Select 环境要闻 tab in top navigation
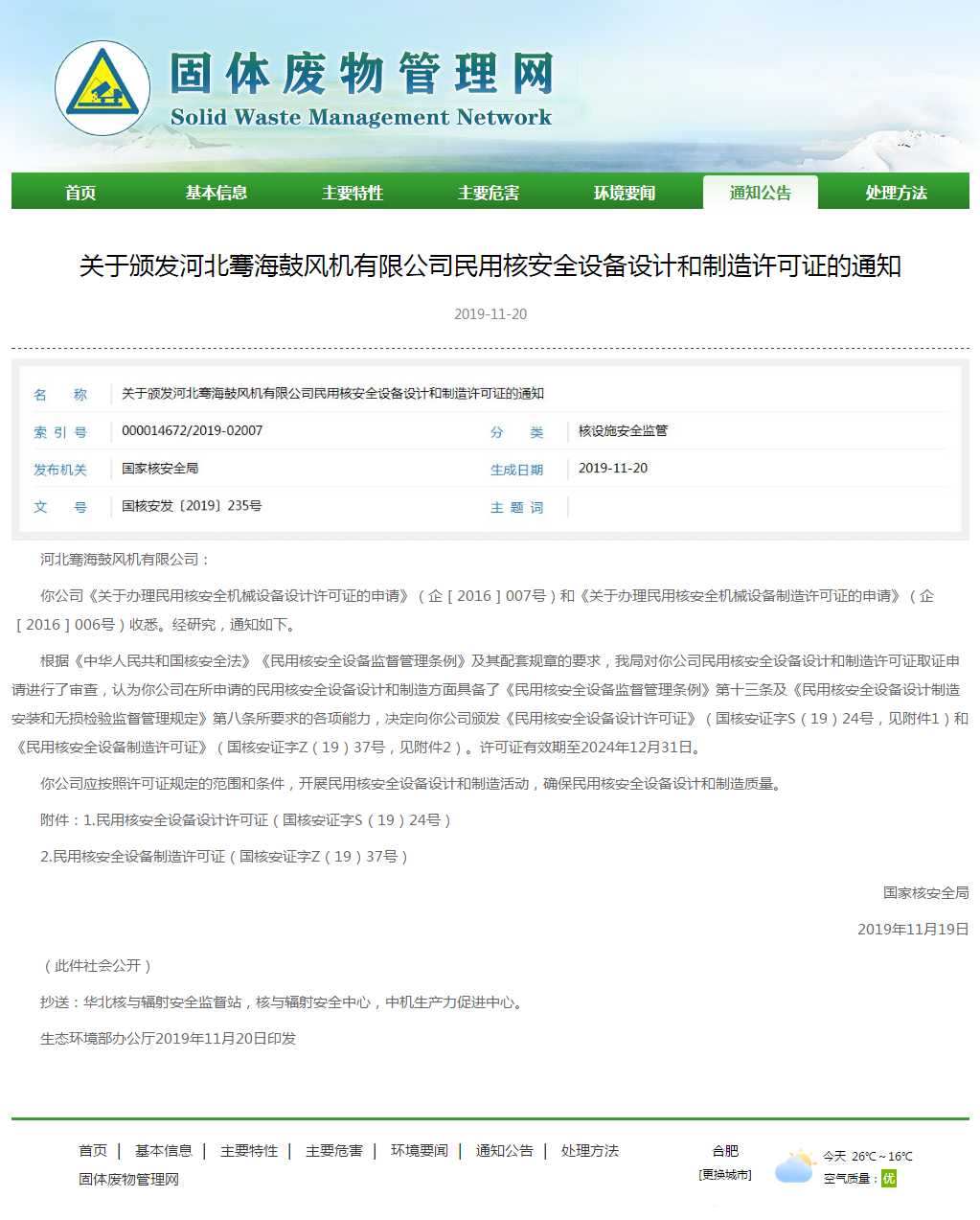 625,193
